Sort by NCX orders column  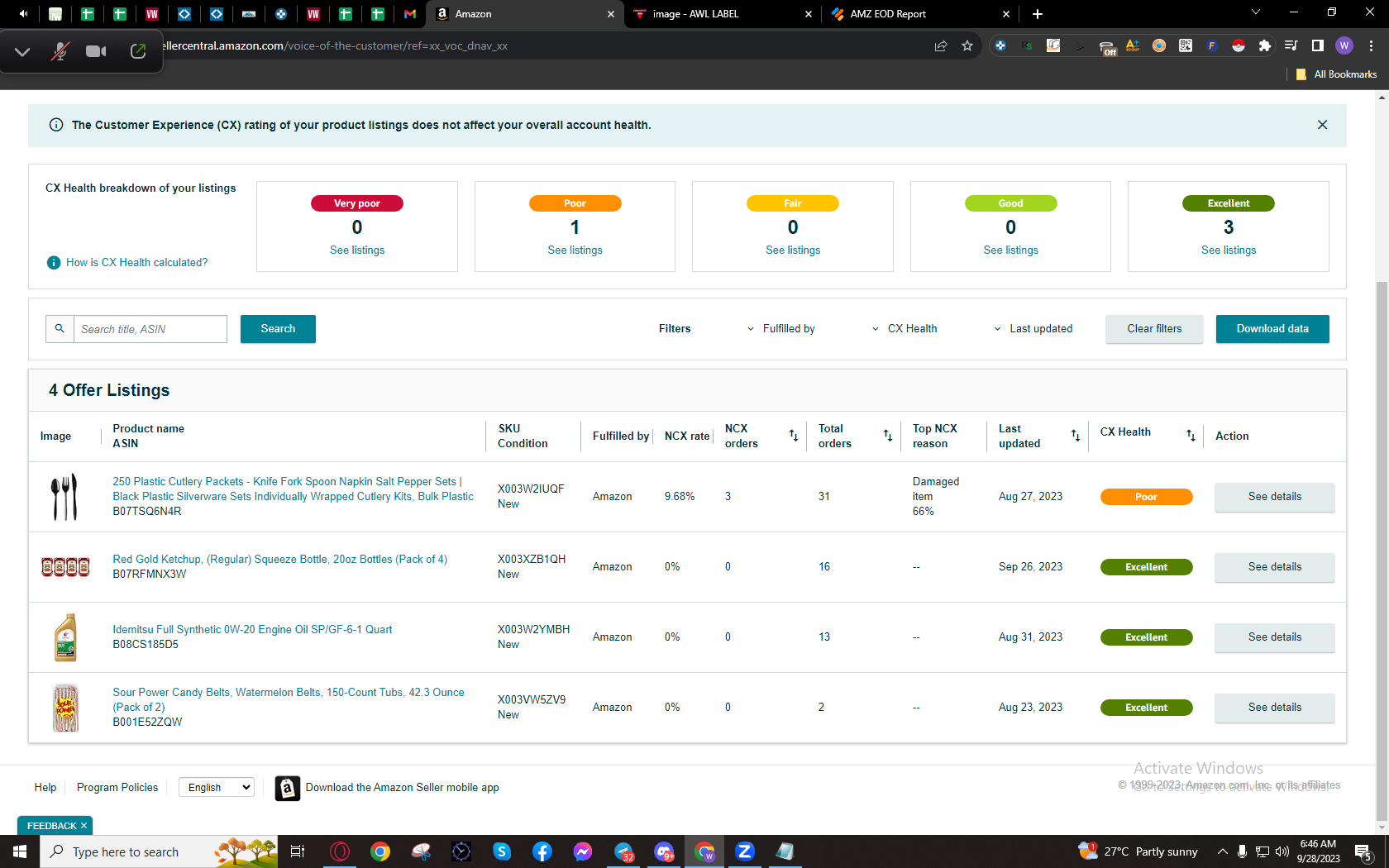794,436
